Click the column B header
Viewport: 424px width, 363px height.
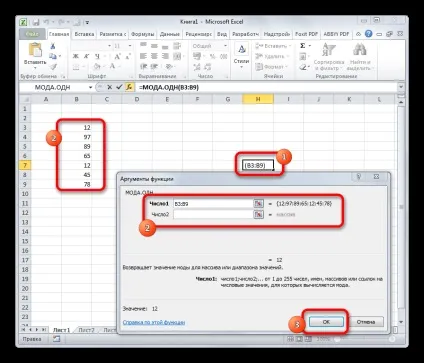[76, 99]
